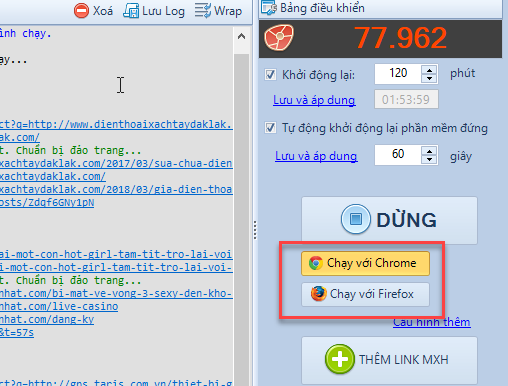Click the xachtaydaklak.com/ short link
Image resolution: width=508 pixels, height=386 pixels.
pos(53,176)
